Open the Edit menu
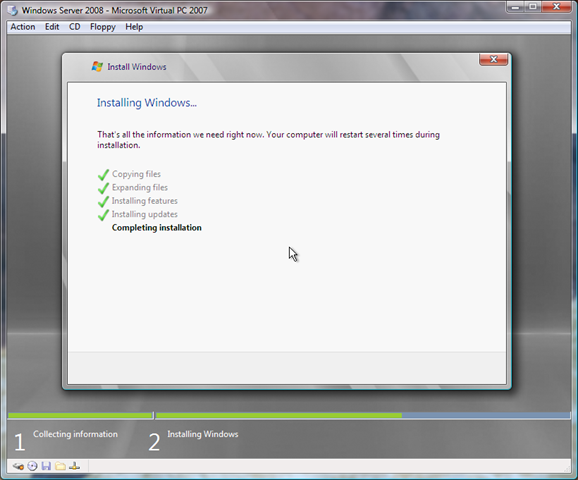This screenshot has height=480, width=578. 52,27
